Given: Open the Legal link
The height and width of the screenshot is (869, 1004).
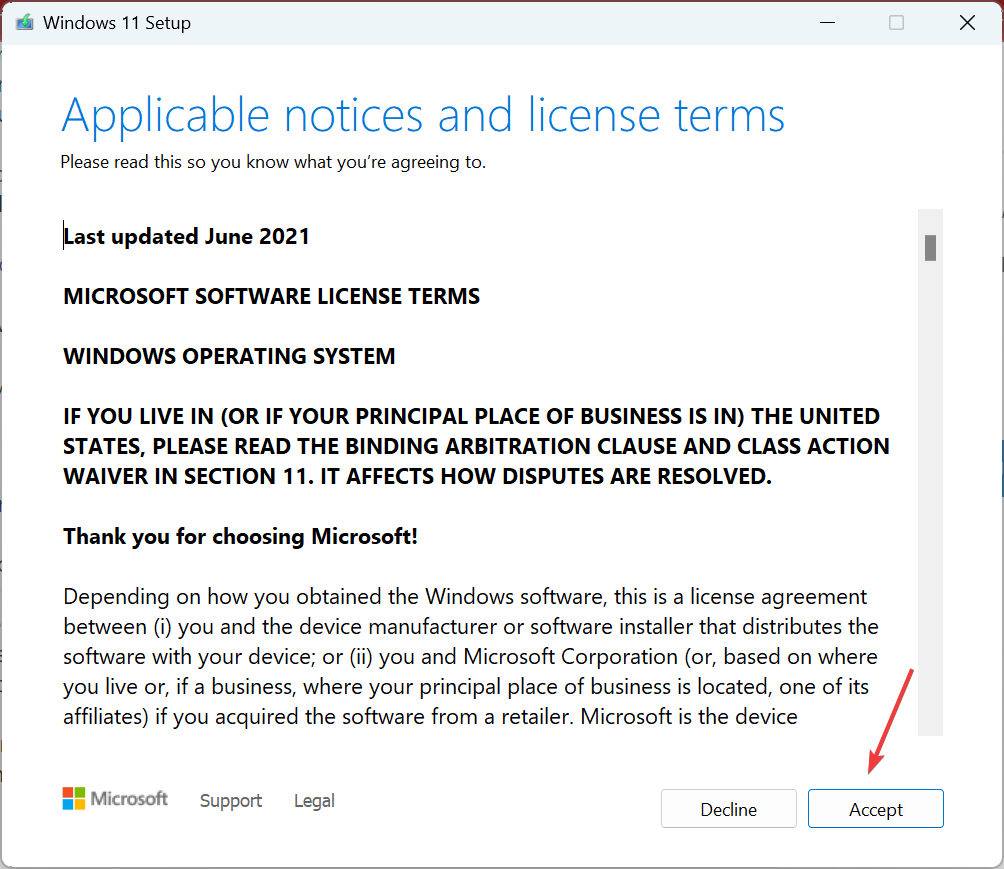Looking at the screenshot, I should point(314,800).
